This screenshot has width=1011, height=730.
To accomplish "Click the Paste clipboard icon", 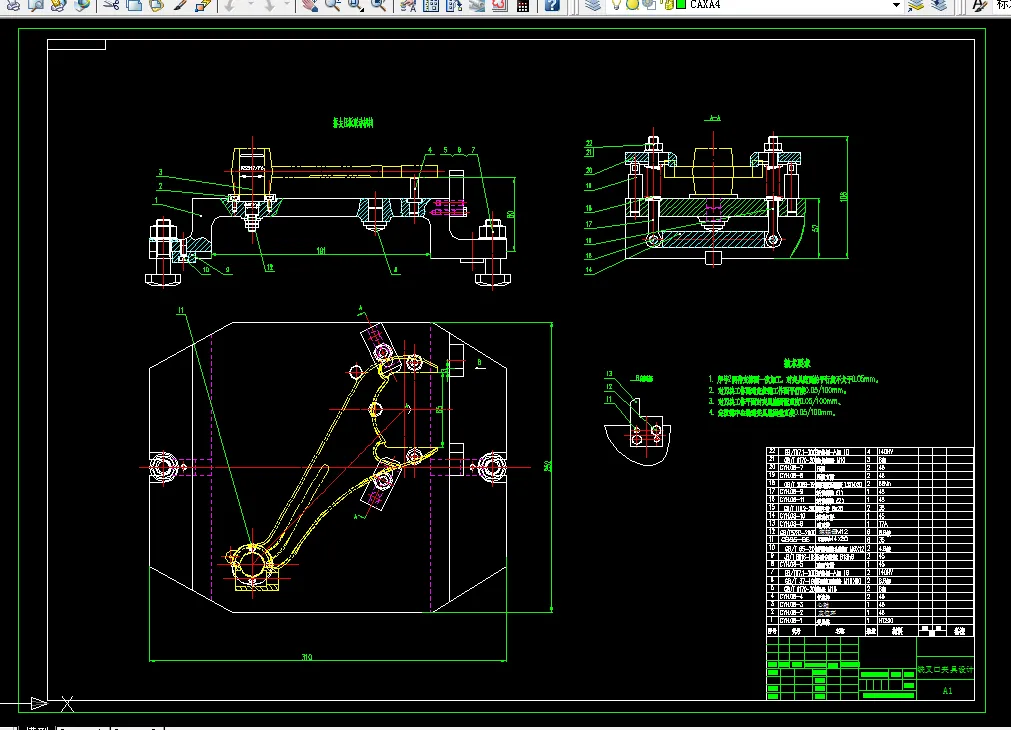I will click(157, 5).
